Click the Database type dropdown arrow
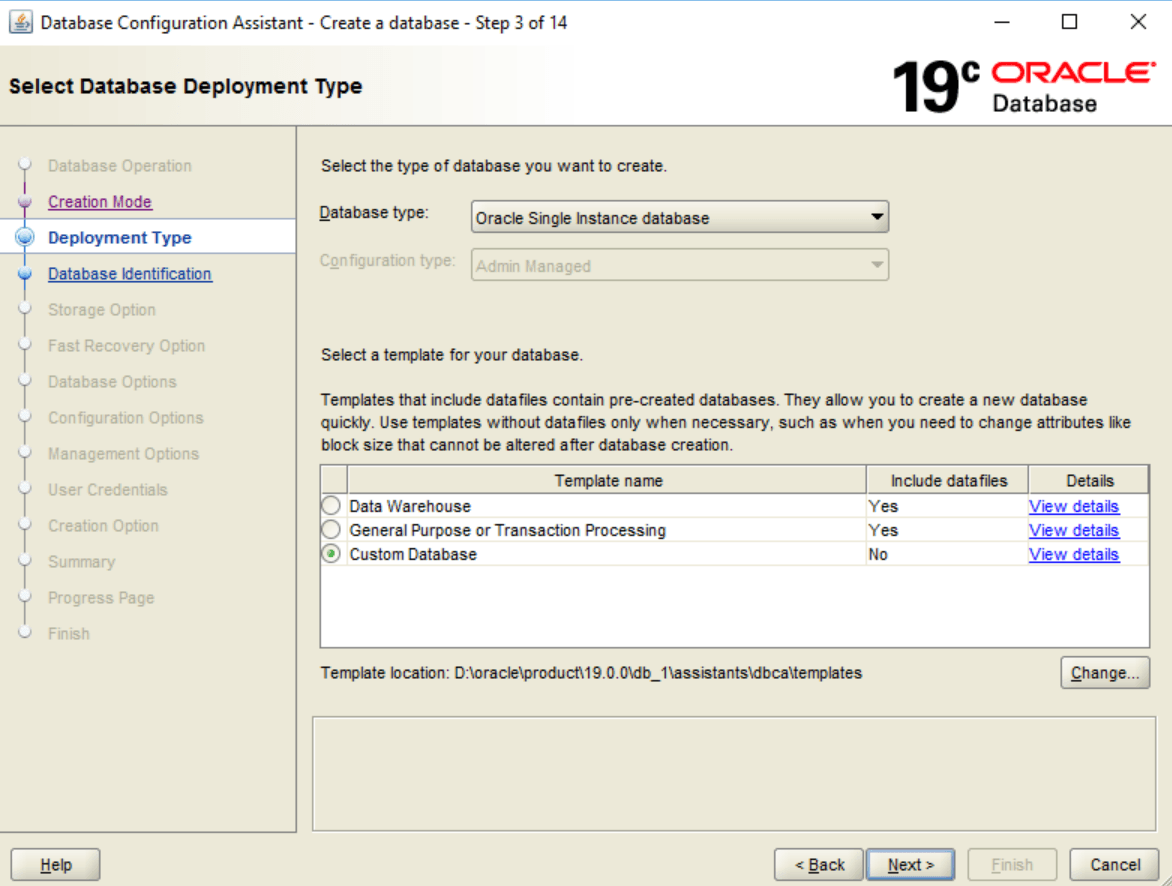This screenshot has width=1172, height=886. (877, 217)
